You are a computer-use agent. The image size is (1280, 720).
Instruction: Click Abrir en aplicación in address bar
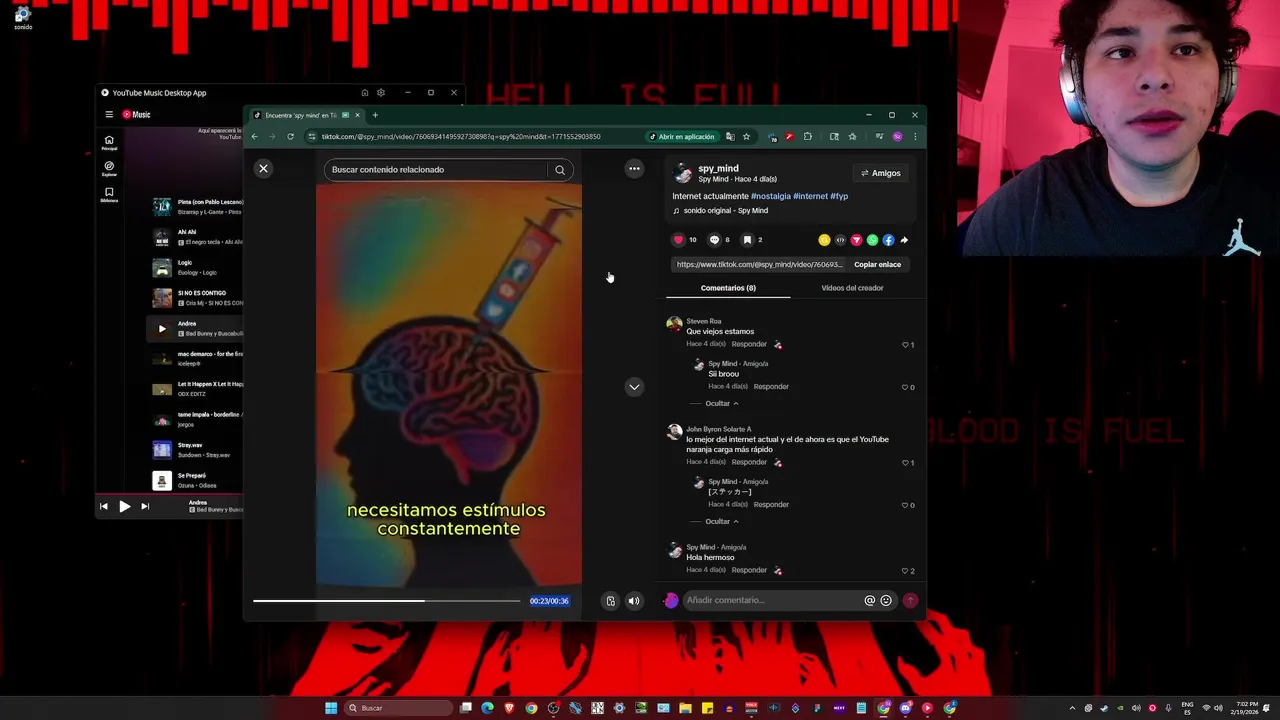click(x=682, y=137)
